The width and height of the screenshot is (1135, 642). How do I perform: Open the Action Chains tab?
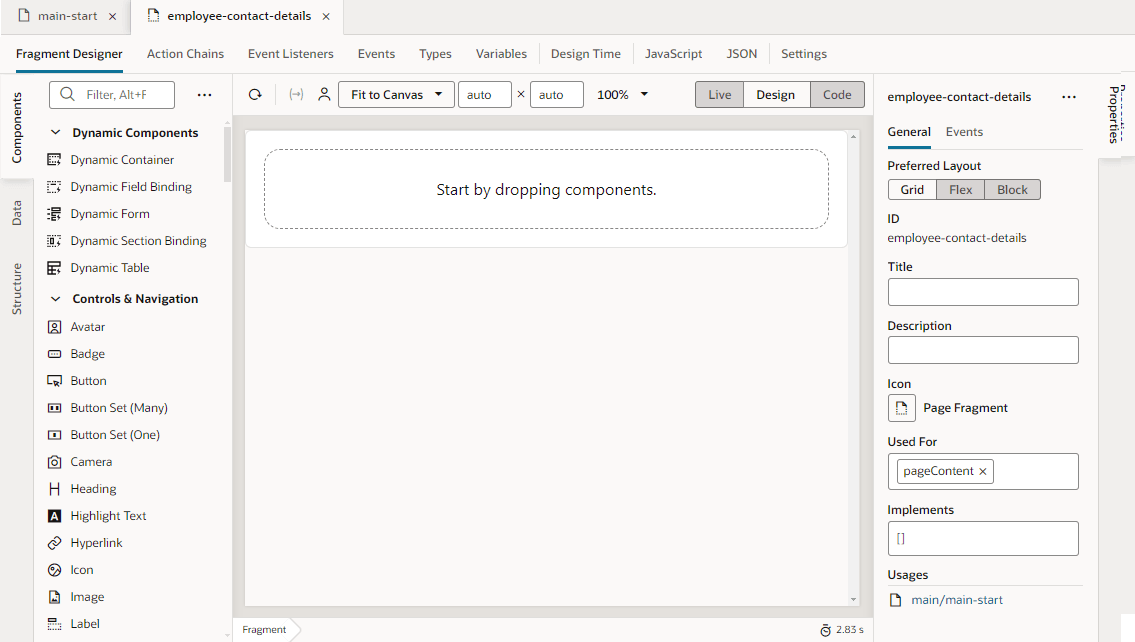click(x=185, y=54)
